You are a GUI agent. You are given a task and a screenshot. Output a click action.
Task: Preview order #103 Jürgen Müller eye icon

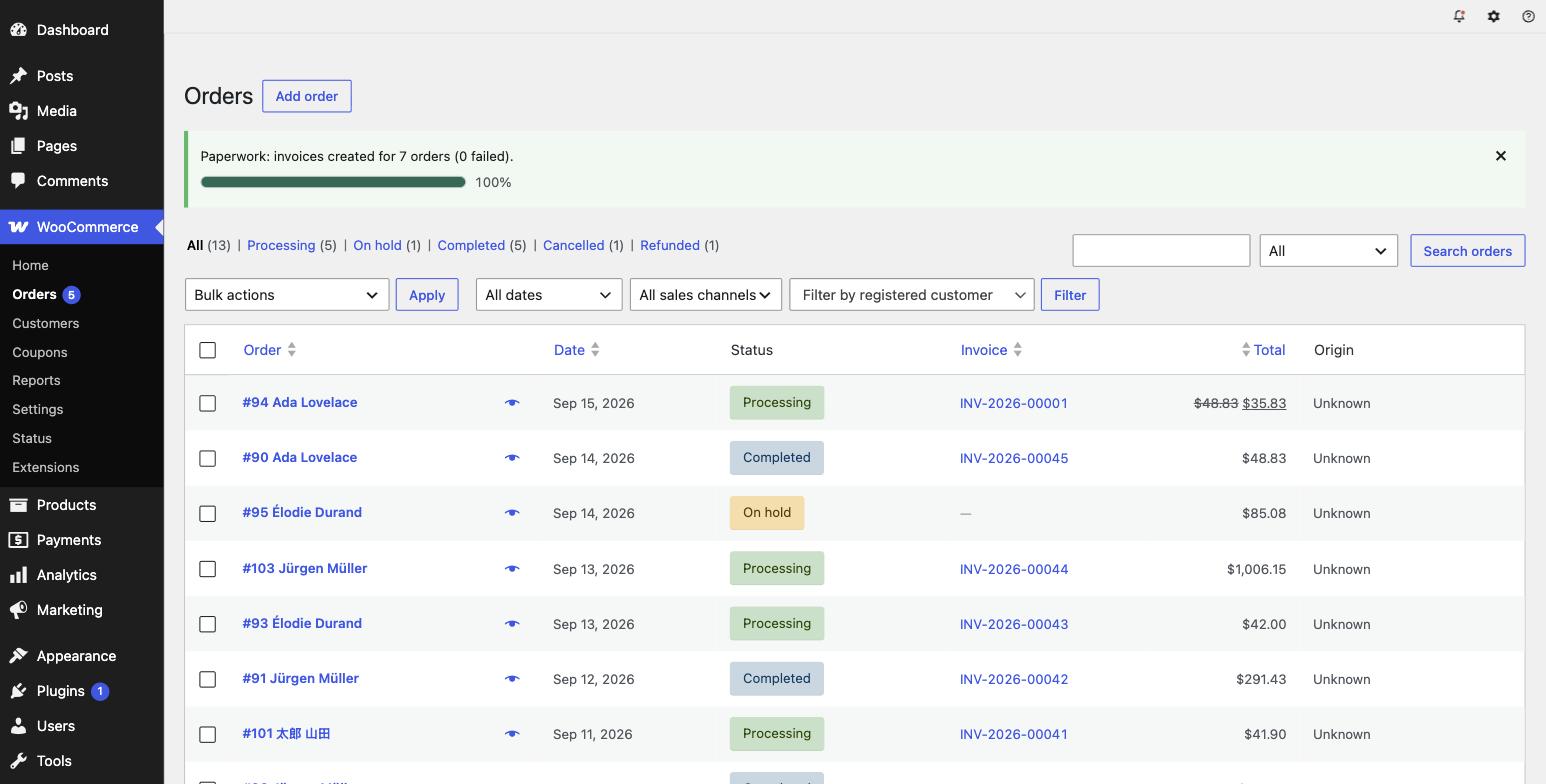[x=512, y=569]
